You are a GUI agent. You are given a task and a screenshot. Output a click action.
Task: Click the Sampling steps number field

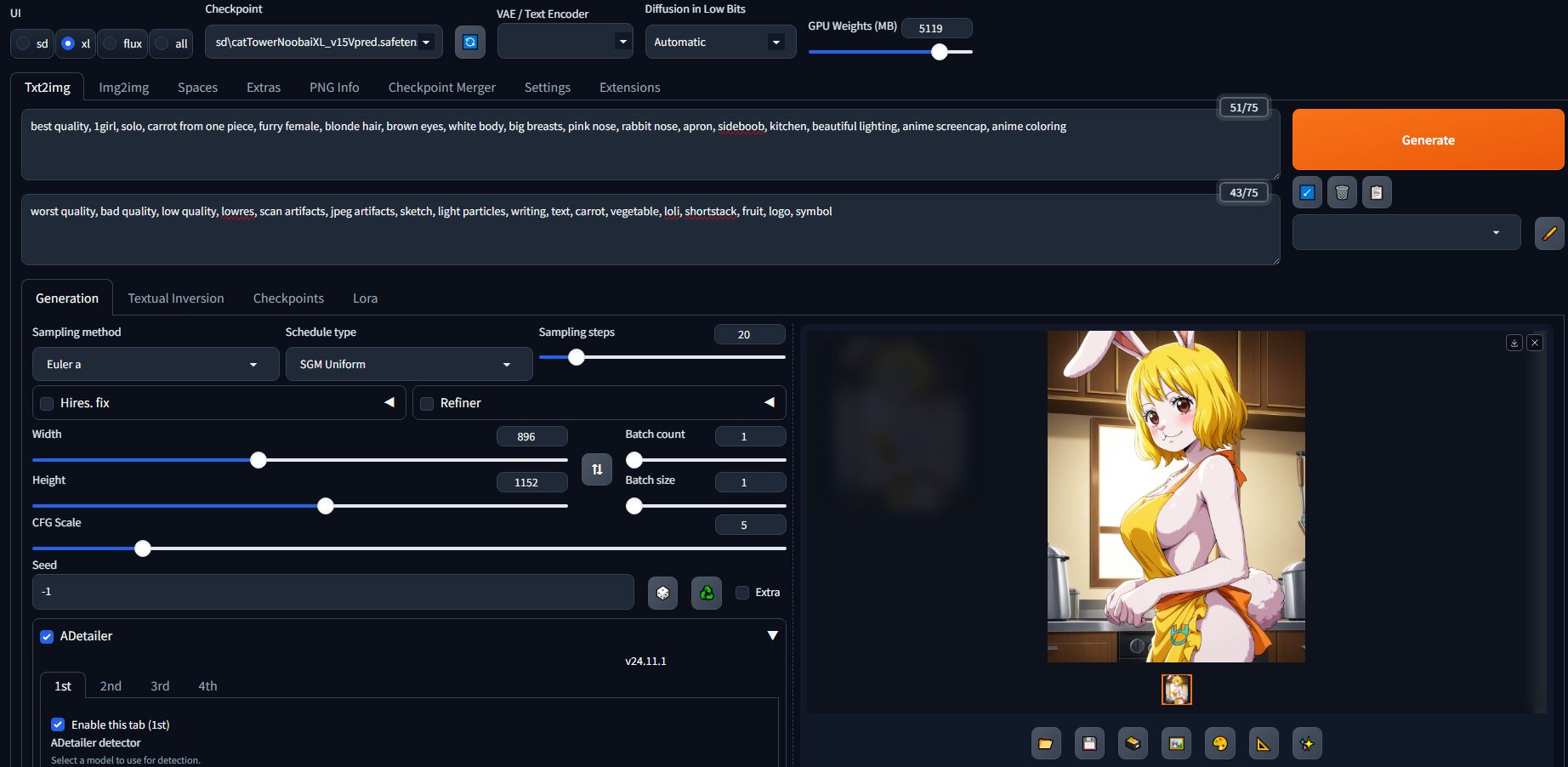pos(750,334)
